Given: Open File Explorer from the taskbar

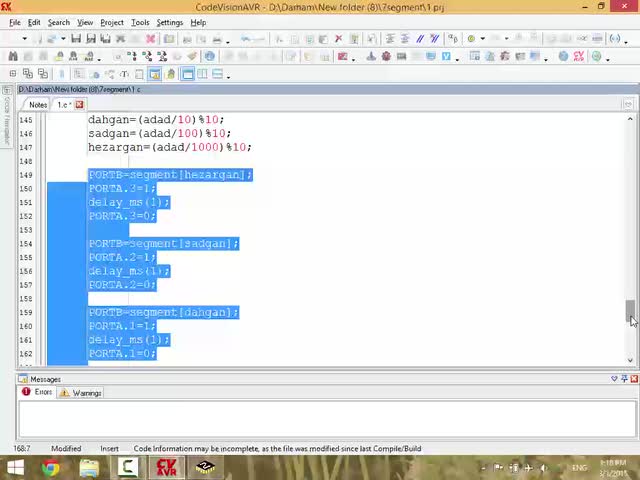Looking at the screenshot, I should tap(89, 467).
